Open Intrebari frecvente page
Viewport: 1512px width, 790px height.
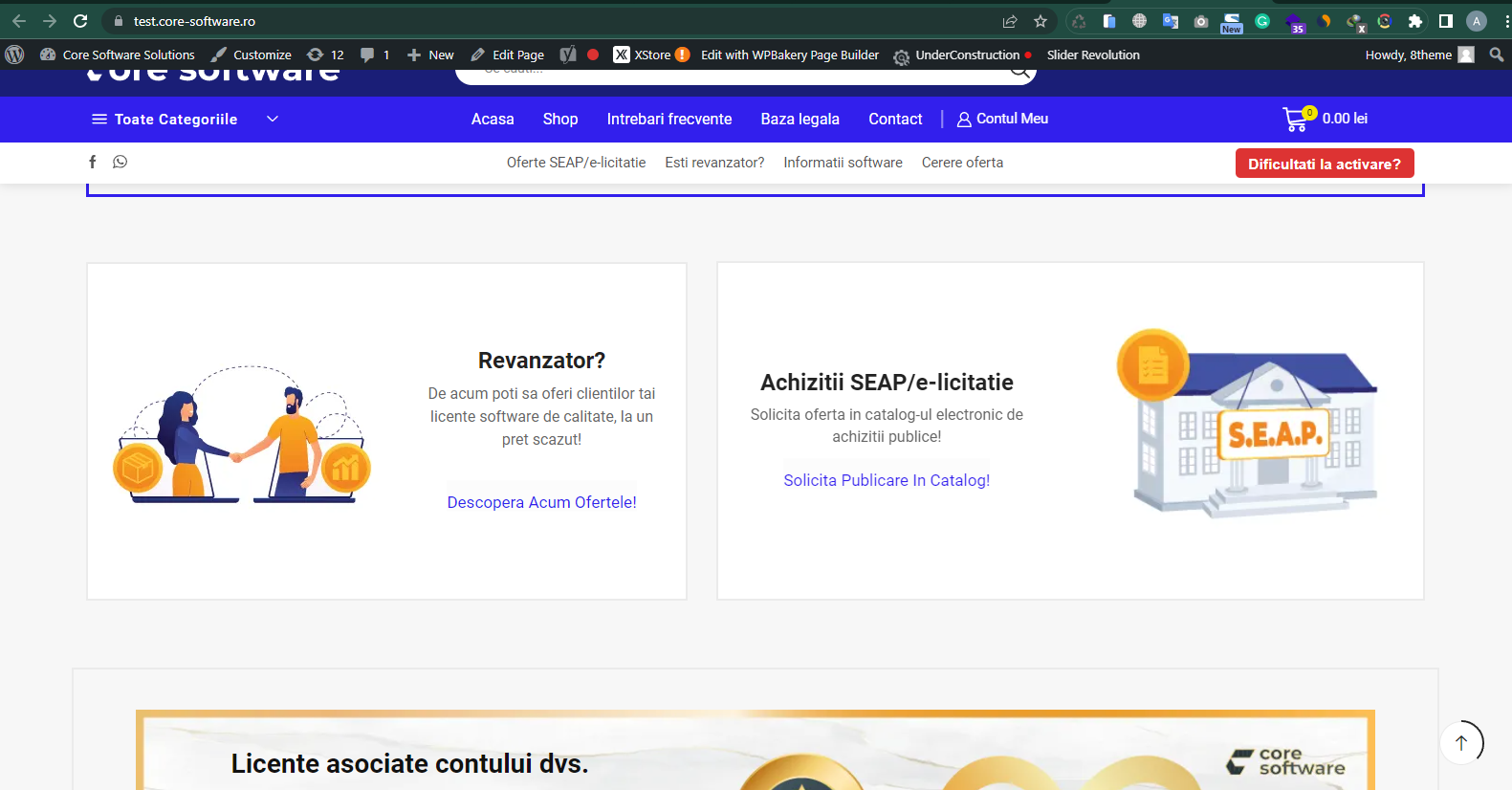pos(669,120)
